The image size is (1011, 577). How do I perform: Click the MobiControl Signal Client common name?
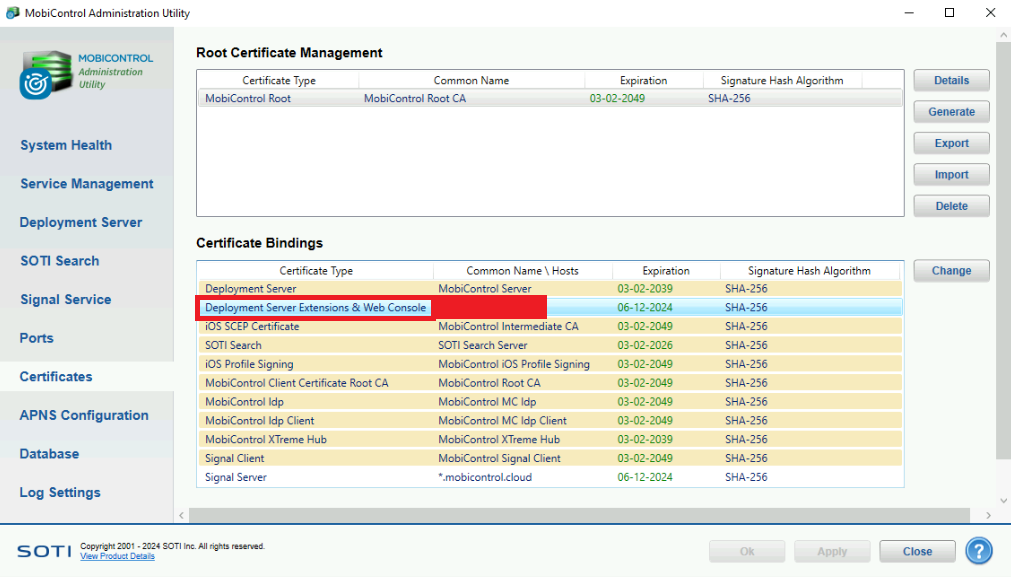click(499, 459)
